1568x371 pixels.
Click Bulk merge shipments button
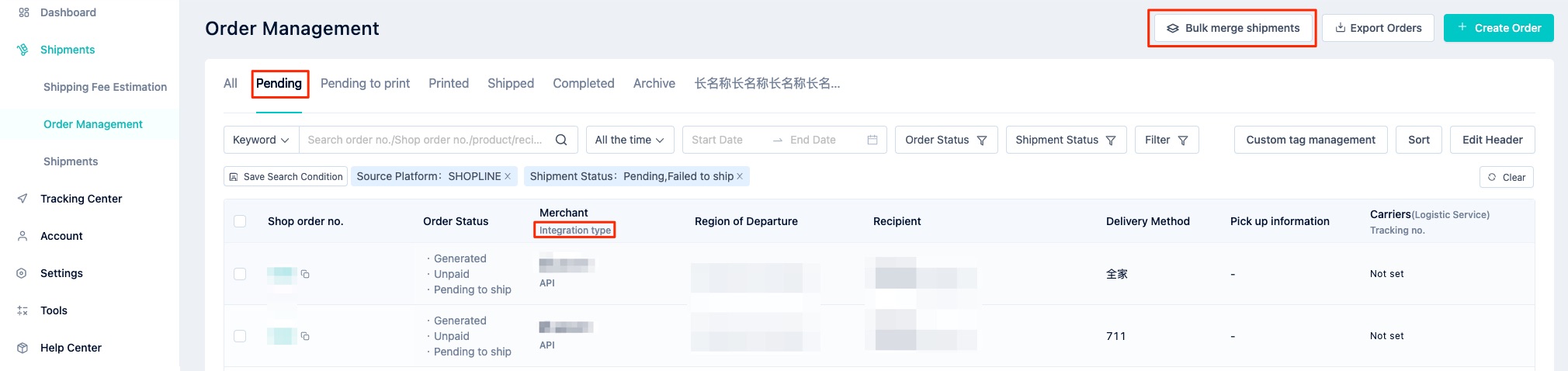1233,28
